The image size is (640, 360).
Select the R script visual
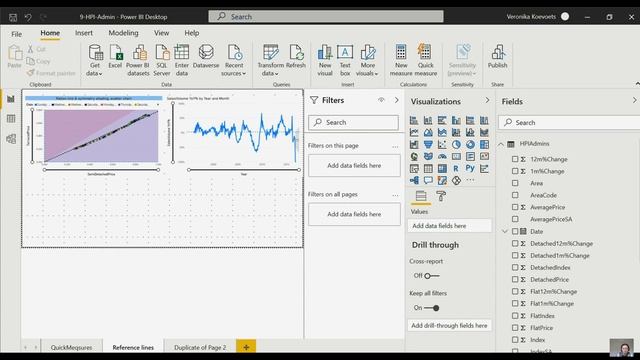[456, 168]
